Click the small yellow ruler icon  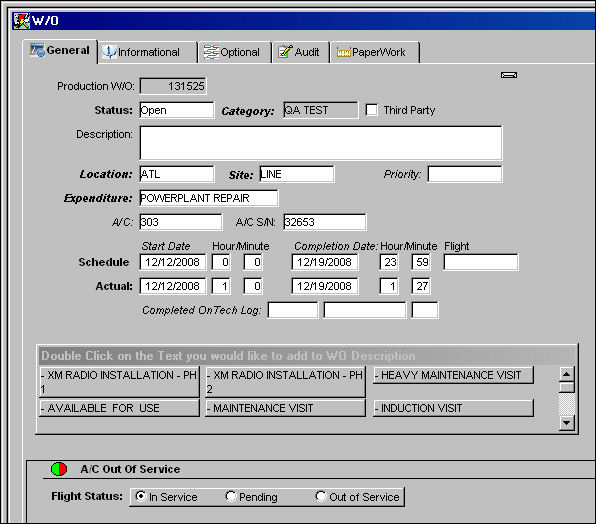pos(509,75)
